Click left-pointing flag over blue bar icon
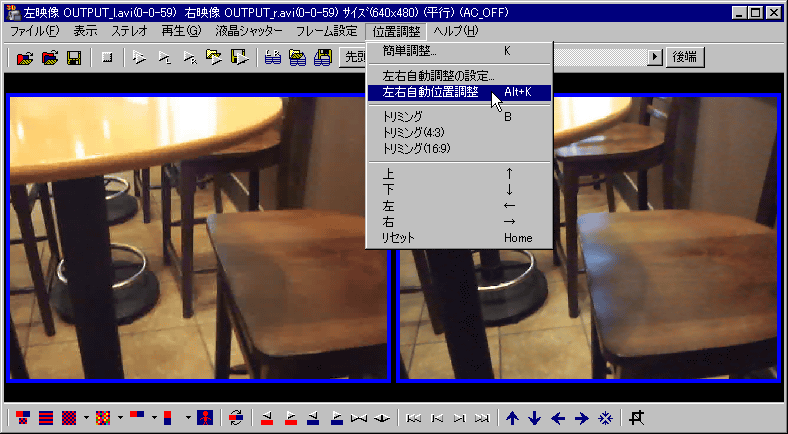Image resolution: width=788 pixels, height=434 pixels. [x=314, y=417]
